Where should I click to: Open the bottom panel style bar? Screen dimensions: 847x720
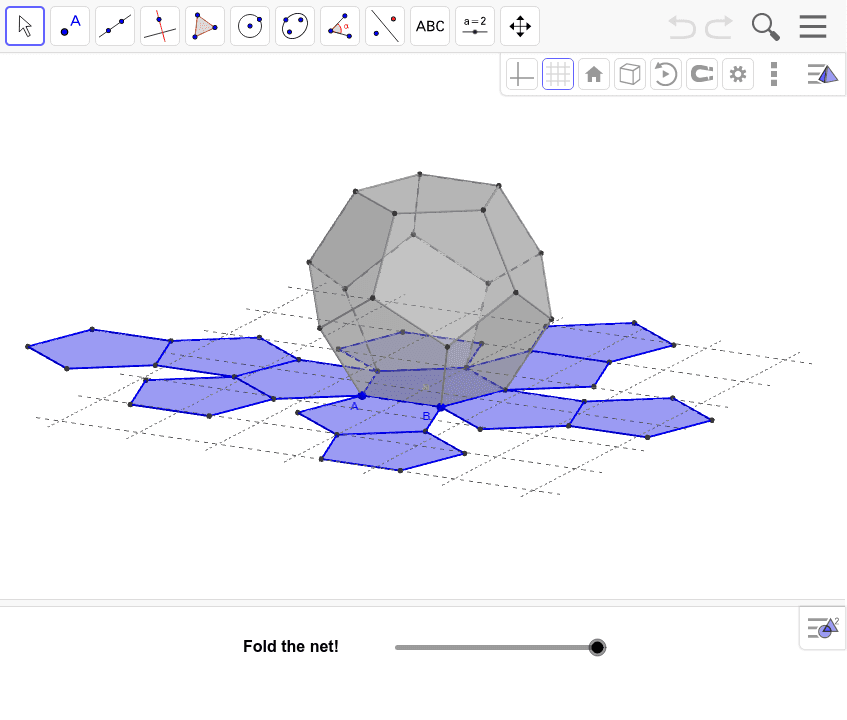(822, 627)
